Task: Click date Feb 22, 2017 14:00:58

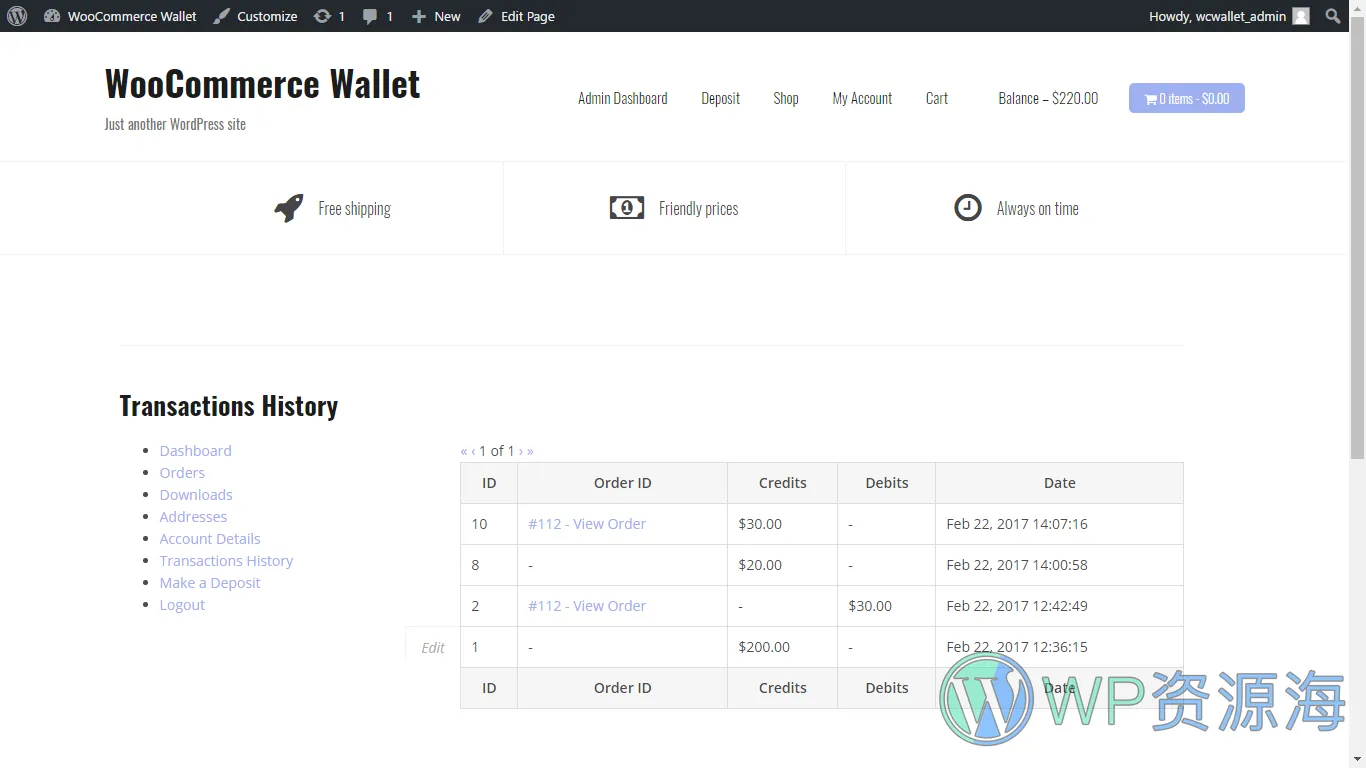Action: tap(1017, 565)
